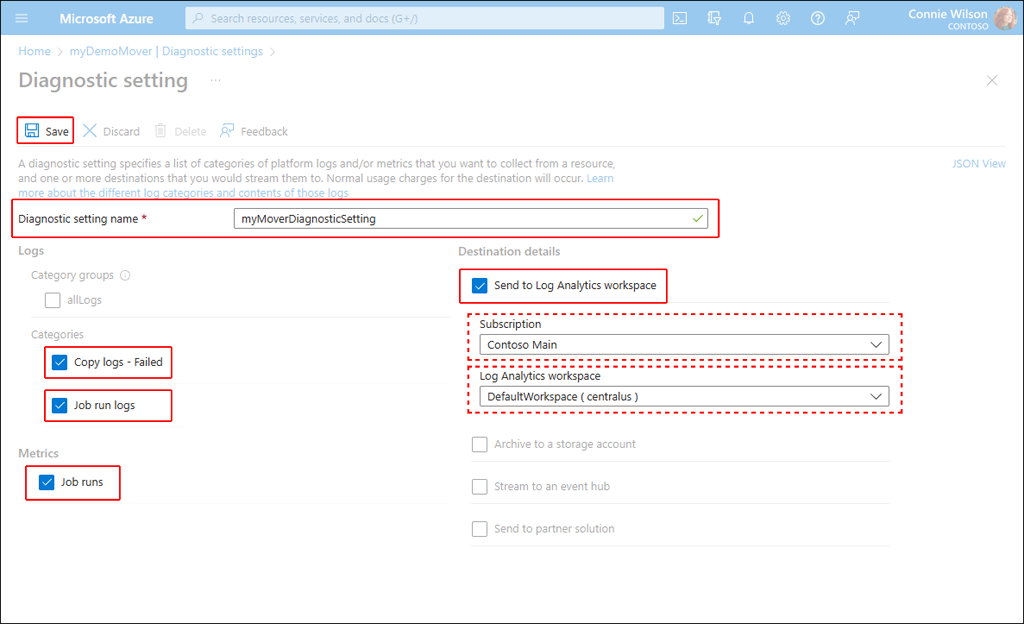Open JSON View link
Viewport: 1024px width, 624px height.
click(x=978, y=163)
